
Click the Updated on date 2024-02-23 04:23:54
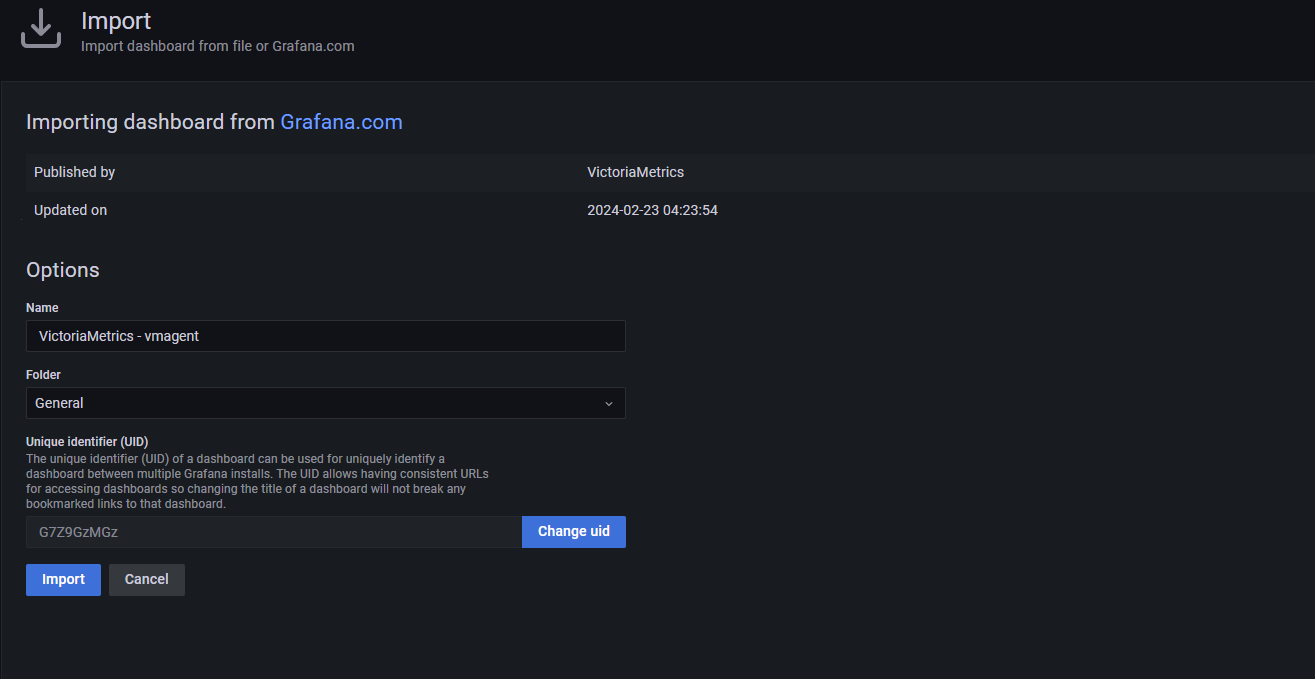click(x=652, y=210)
